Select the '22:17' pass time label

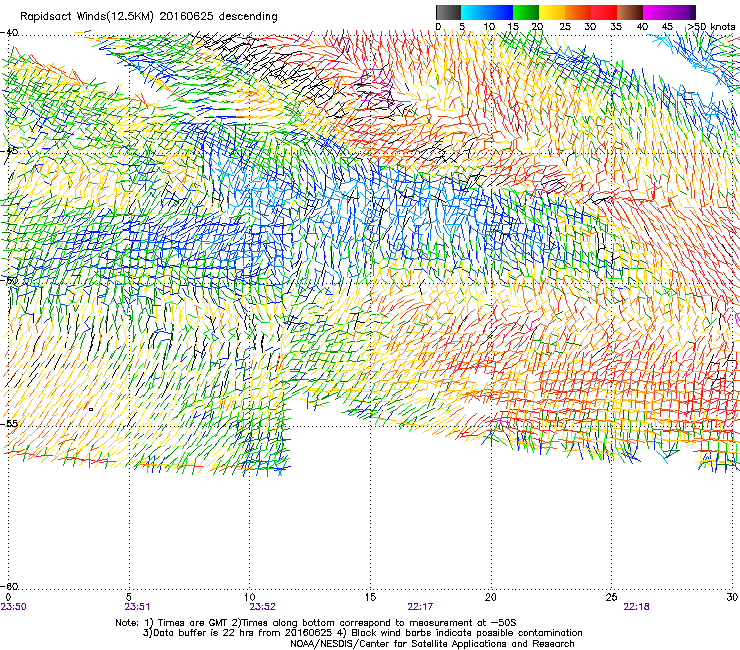tap(420, 607)
